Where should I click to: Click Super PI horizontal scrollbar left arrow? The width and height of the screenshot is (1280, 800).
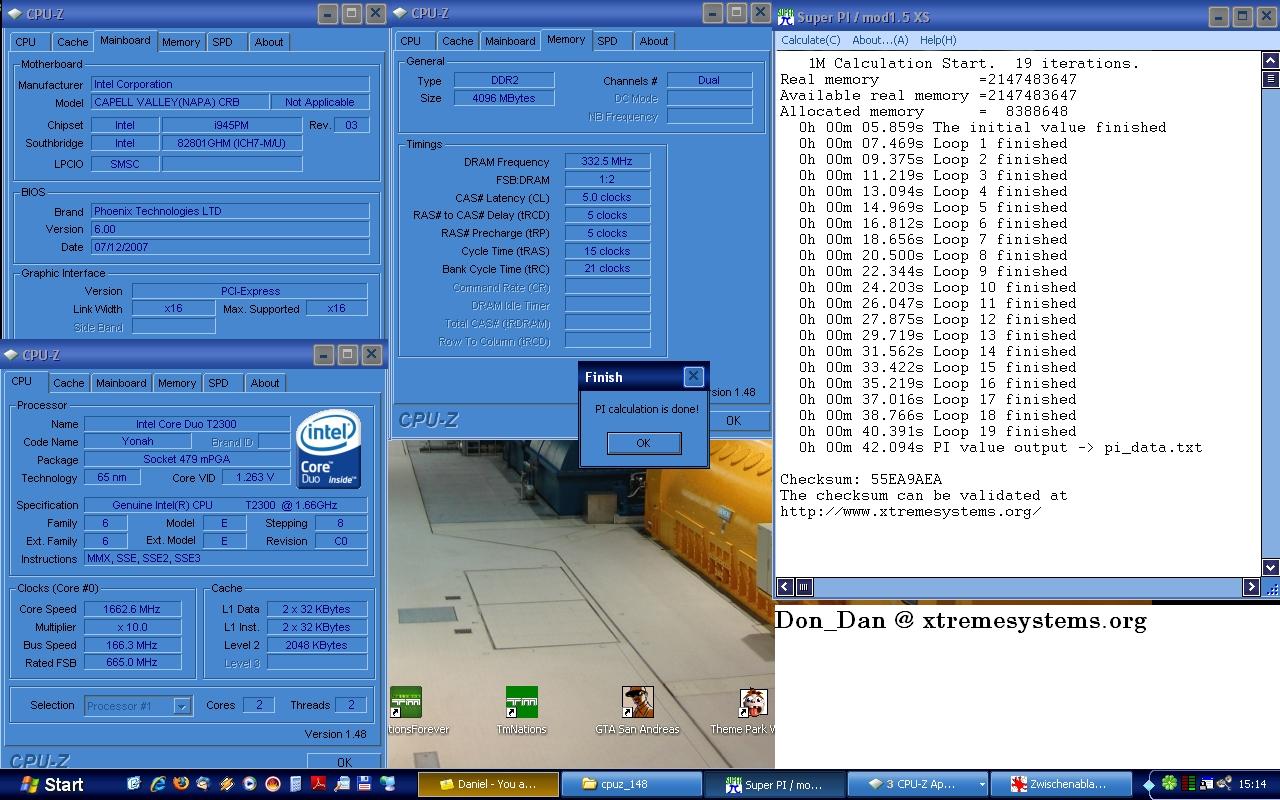tap(785, 587)
